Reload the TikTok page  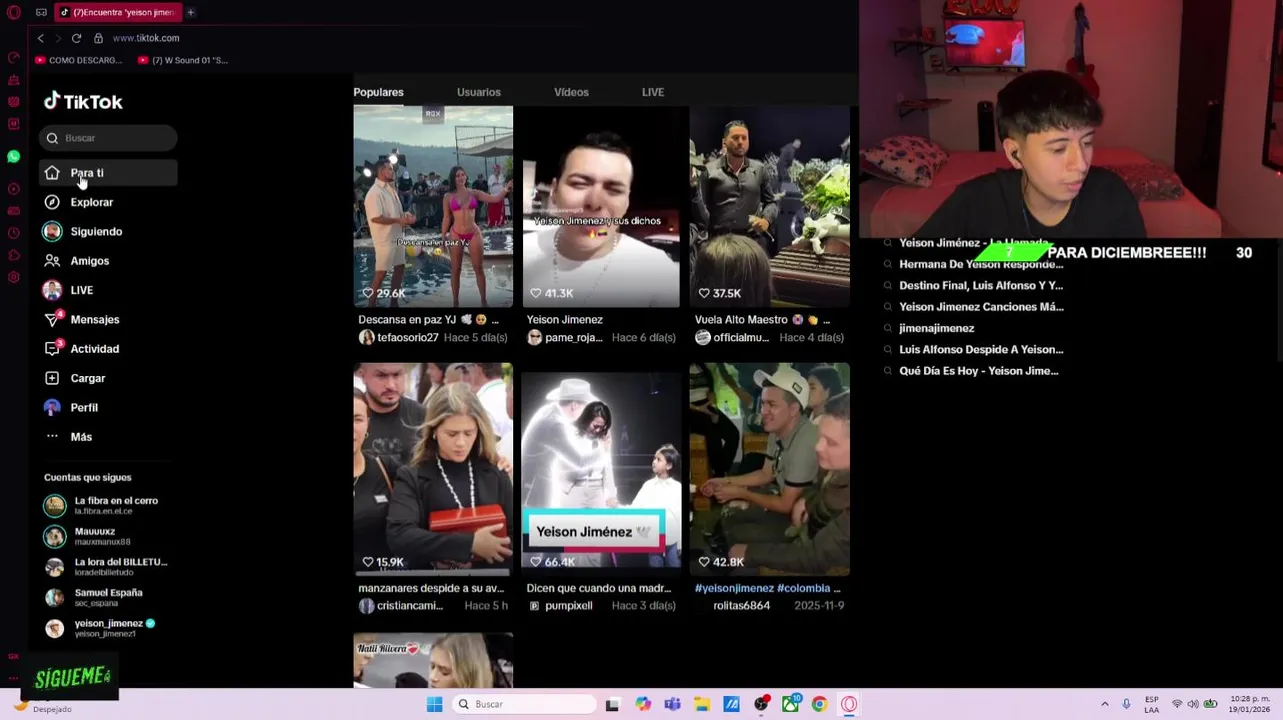[76, 38]
